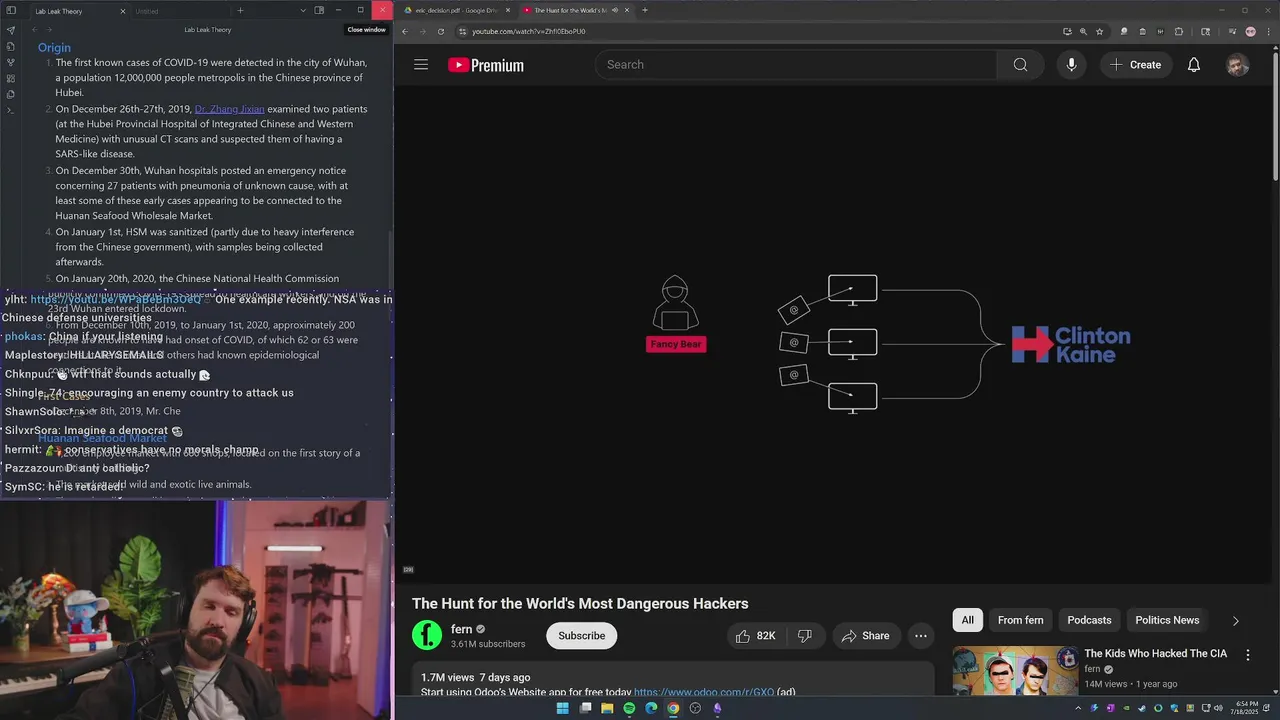Open Microsoft Edge from taskbar
The width and height of the screenshot is (1280, 720).
(651, 708)
